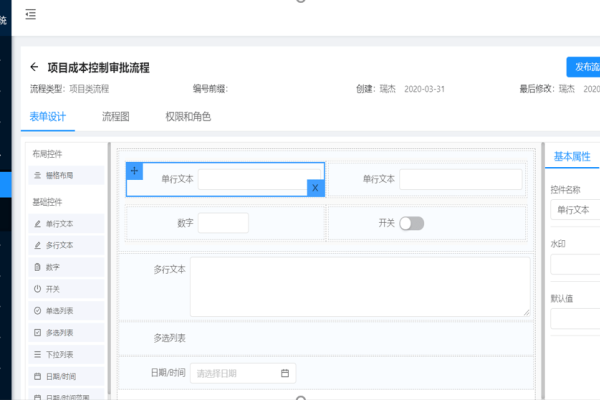This screenshot has width=600, height=400.
Task: Click the 控件名称 field containing 单行文本
Action: click(x=575, y=210)
